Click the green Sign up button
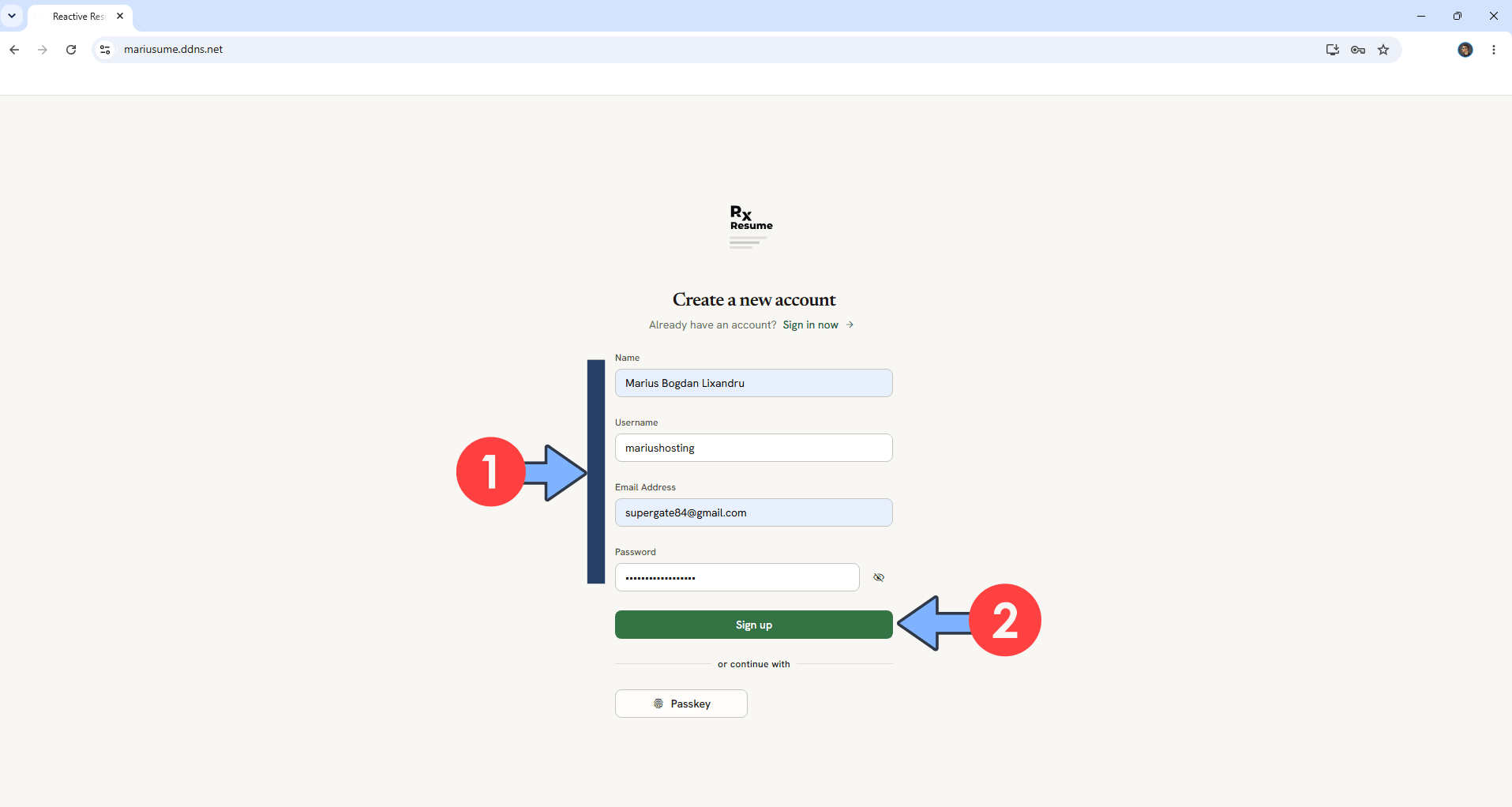The height and width of the screenshot is (807, 1512). tap(754, 625)
